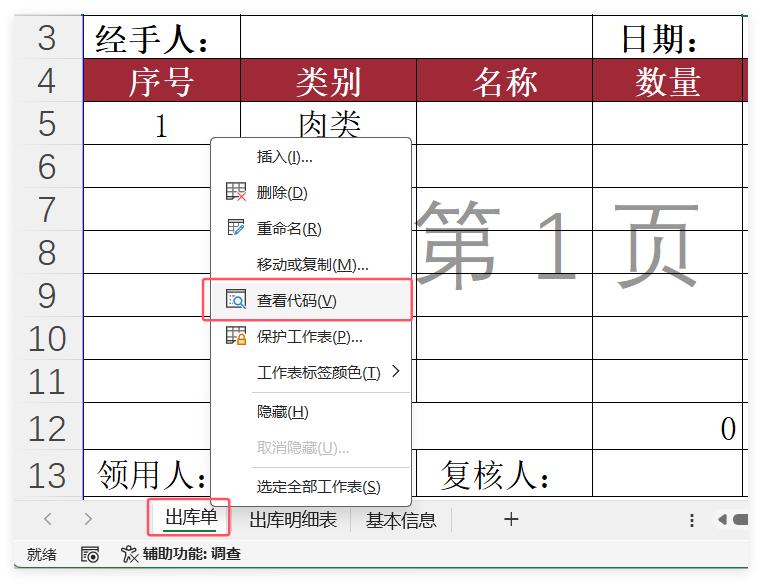Add a new sheet with plus button

click(511, 519)
